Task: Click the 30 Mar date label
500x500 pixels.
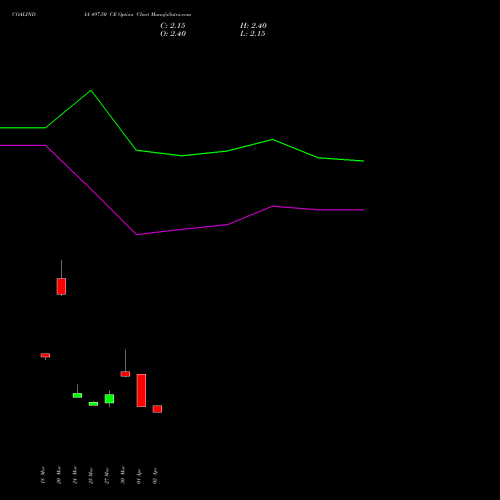Action: click(123, 475)
